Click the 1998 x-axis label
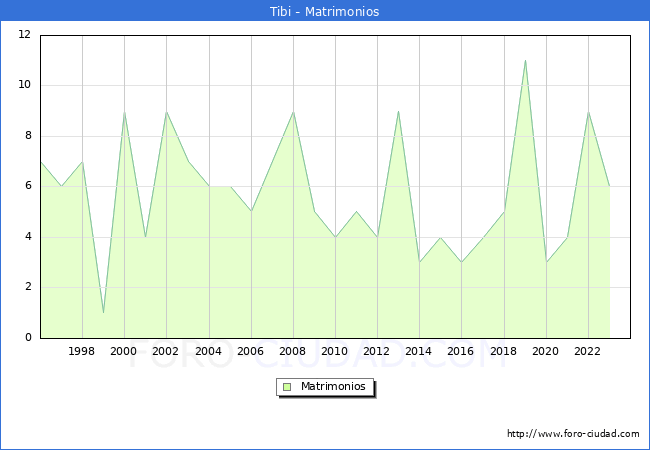The image size is (650, 450). (82, 352)
